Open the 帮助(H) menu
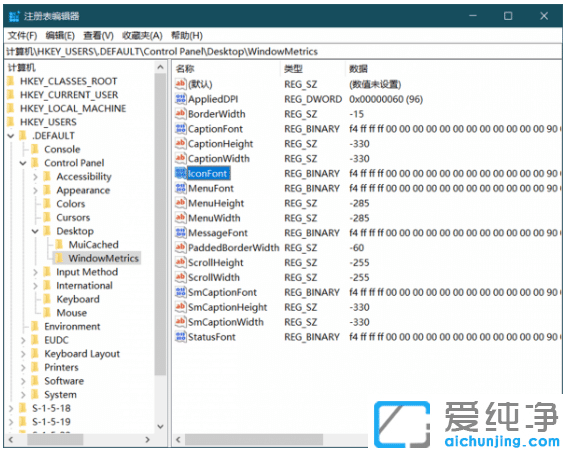The image size is (568, 454). 187,36
